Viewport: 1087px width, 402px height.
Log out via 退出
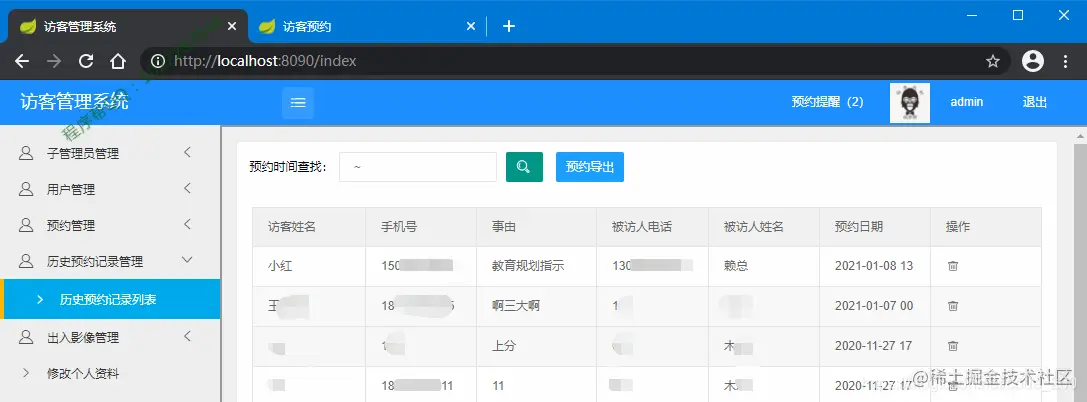[x=1034, y=102]
